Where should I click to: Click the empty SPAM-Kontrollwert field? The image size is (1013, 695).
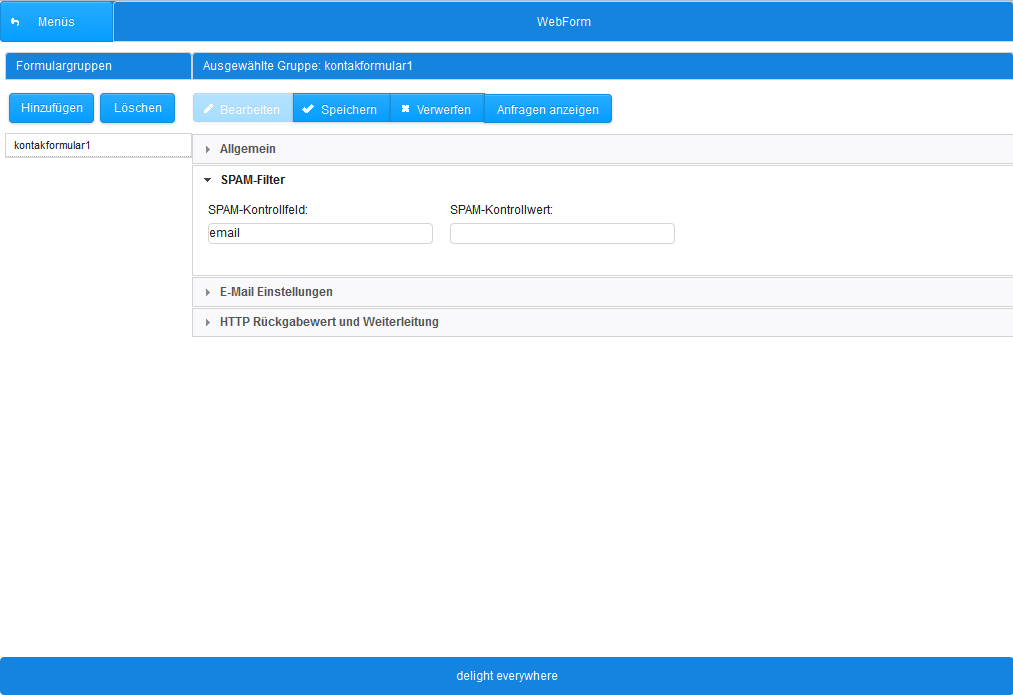click(x=562, y=233)
